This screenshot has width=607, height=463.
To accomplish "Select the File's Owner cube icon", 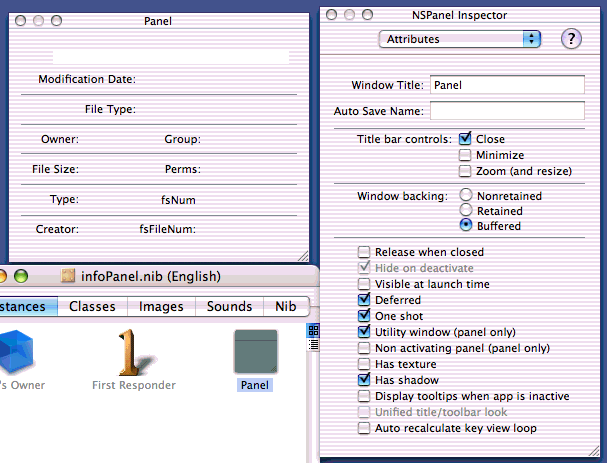I will tap(14, 353).
